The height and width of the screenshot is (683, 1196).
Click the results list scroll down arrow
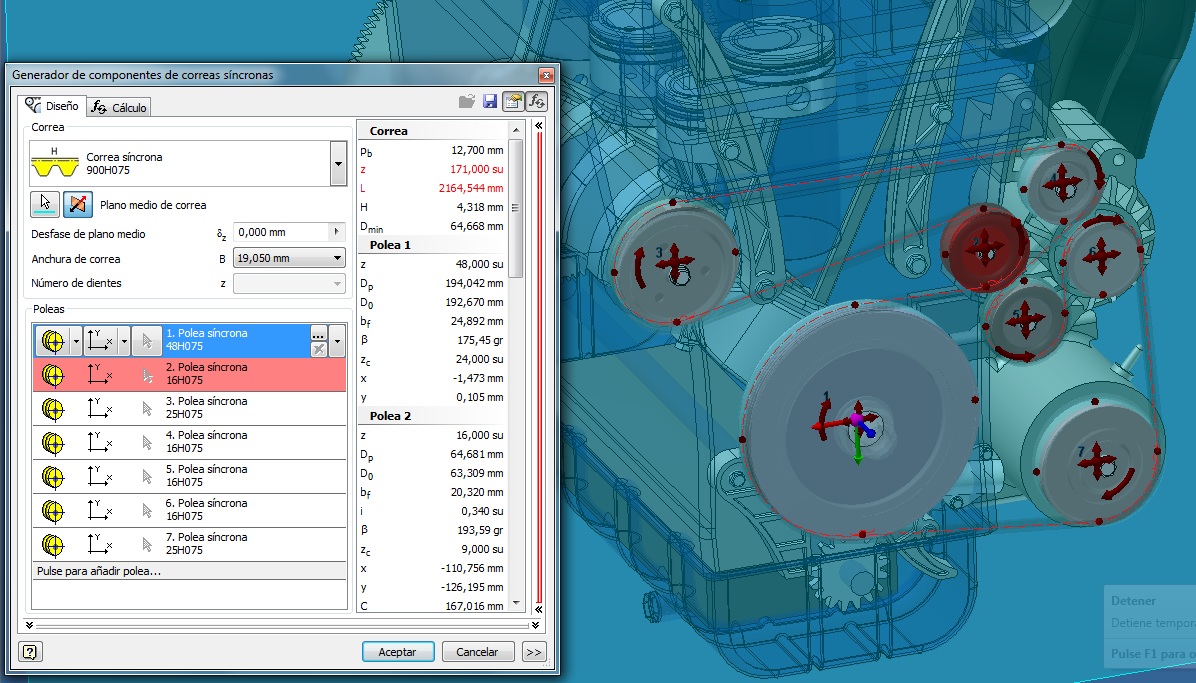[516, 603]
